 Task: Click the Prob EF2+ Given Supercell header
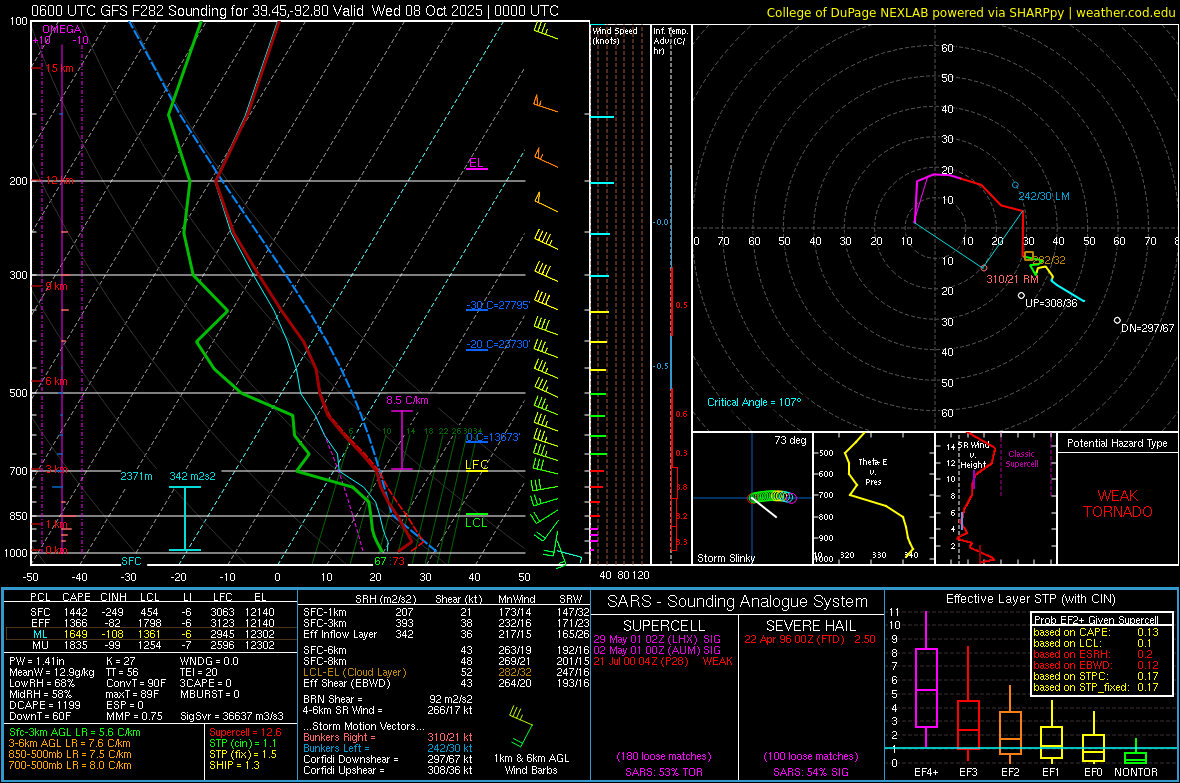click(x=1096, y=620)
